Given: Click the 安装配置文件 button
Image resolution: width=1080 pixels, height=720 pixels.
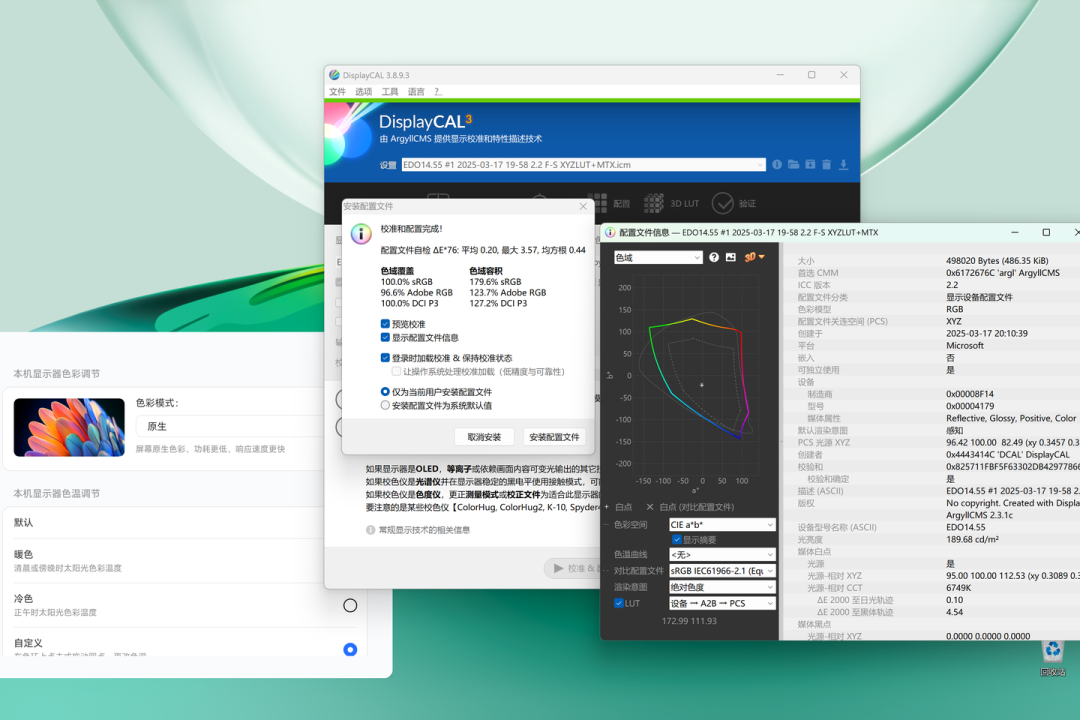Looking at the screenshot, I should point(554,437).
